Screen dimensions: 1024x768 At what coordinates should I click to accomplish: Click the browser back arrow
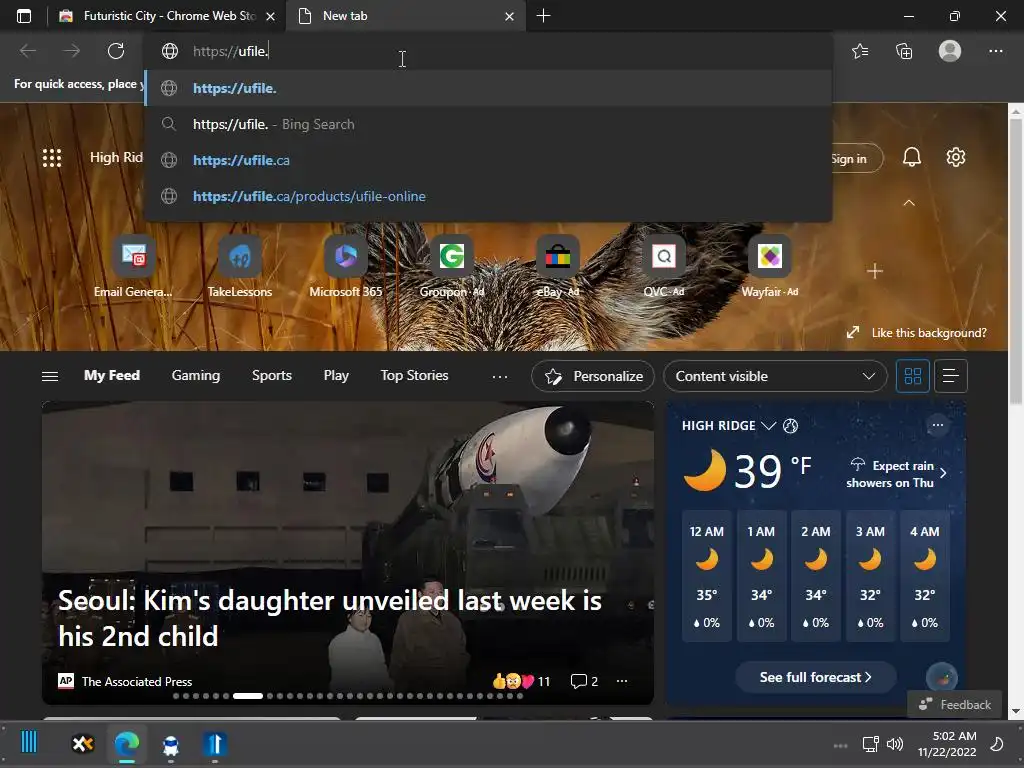point(28,51)
